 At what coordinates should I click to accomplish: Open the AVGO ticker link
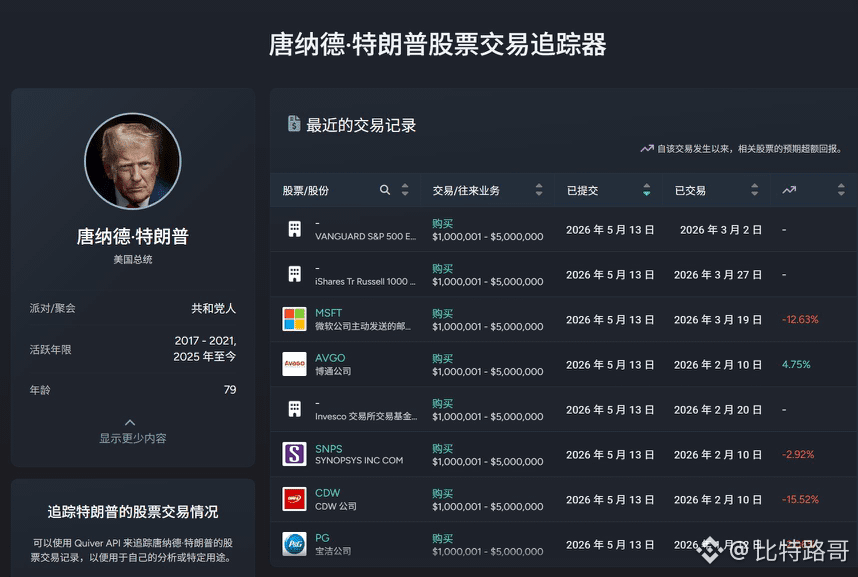330,357
